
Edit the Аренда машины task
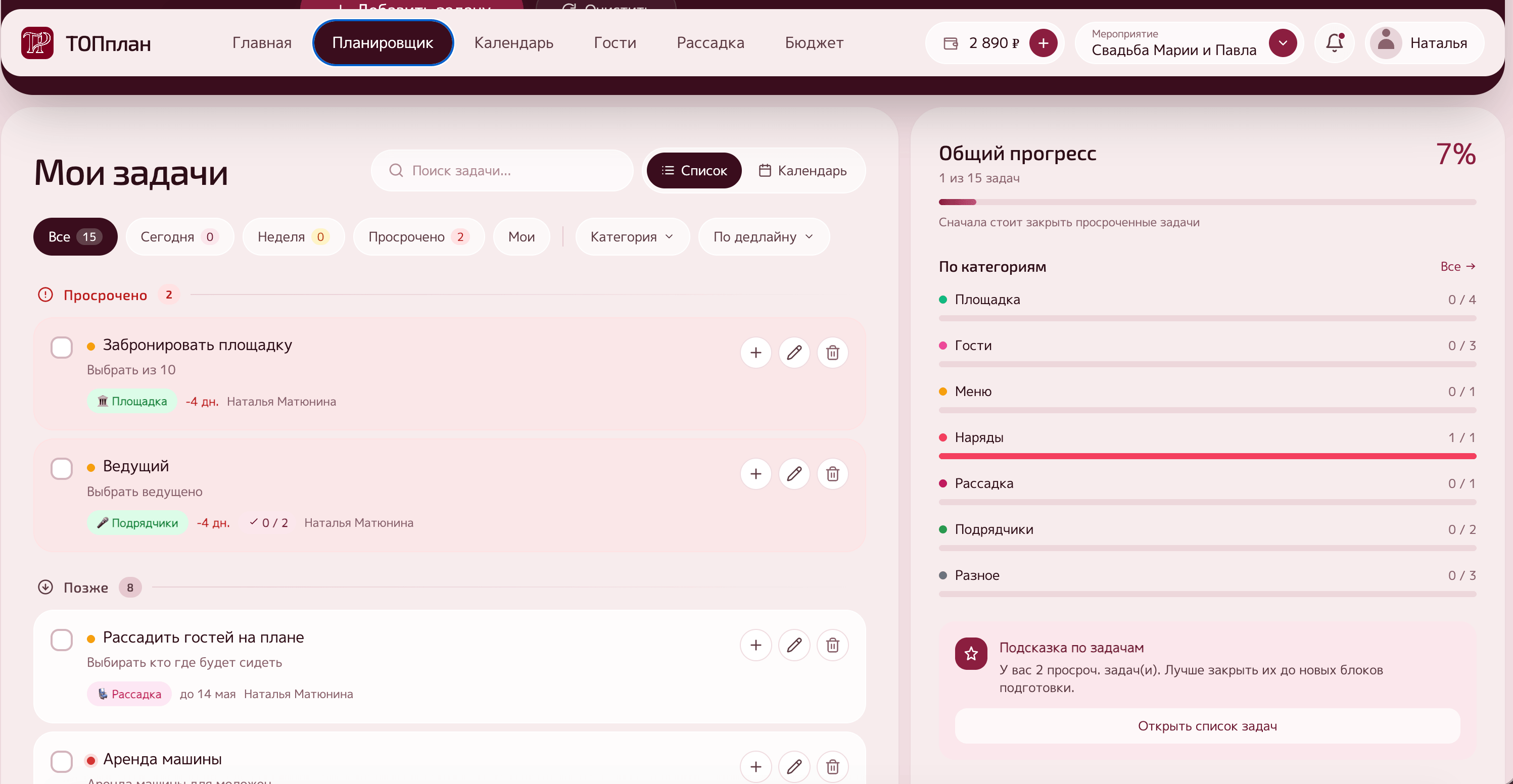pos(794,767)
